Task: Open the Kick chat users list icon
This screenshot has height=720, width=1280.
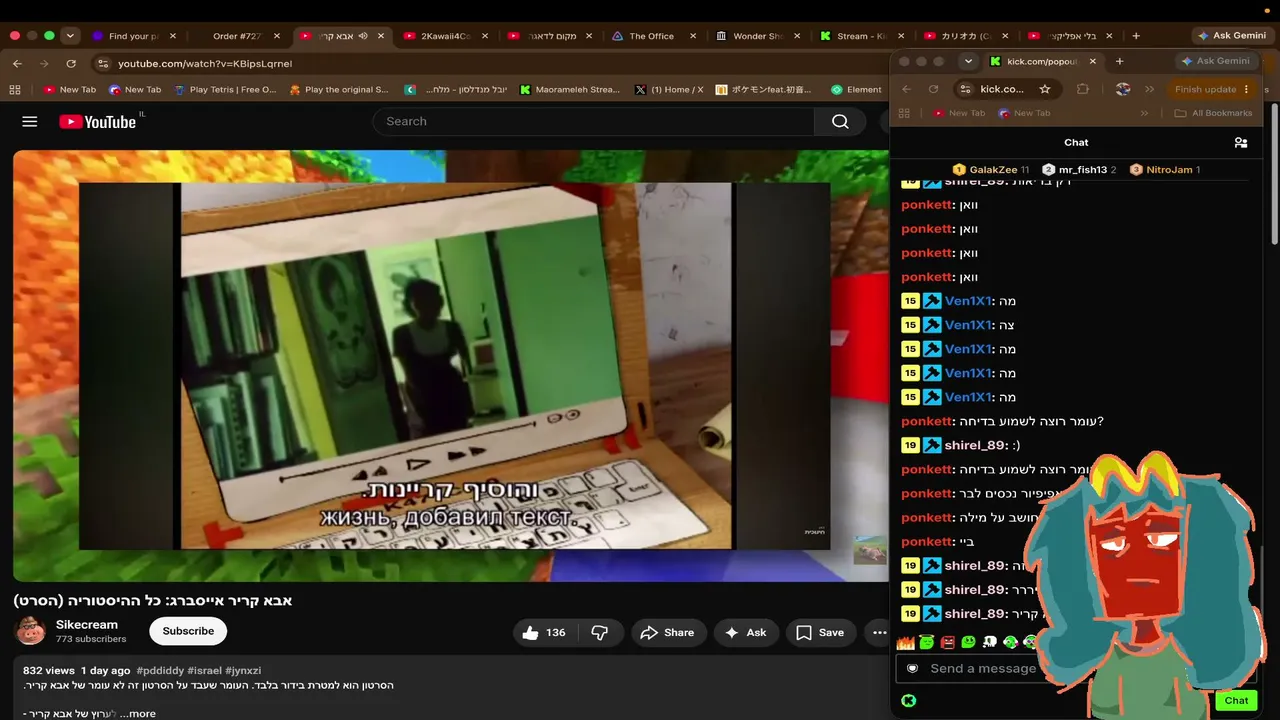Action: [x=1241, y=142]
